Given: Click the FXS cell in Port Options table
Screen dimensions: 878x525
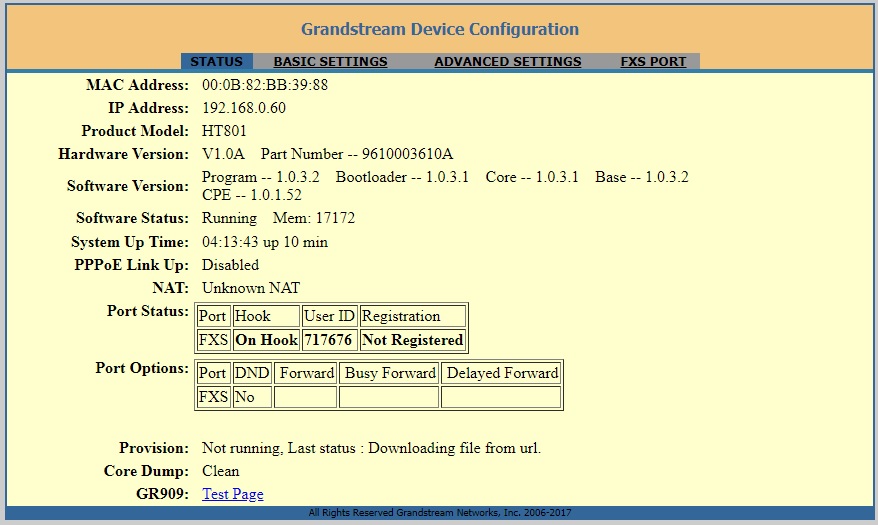Looking at the screenshot, I should pyautogui.click(x=213, y=397).
